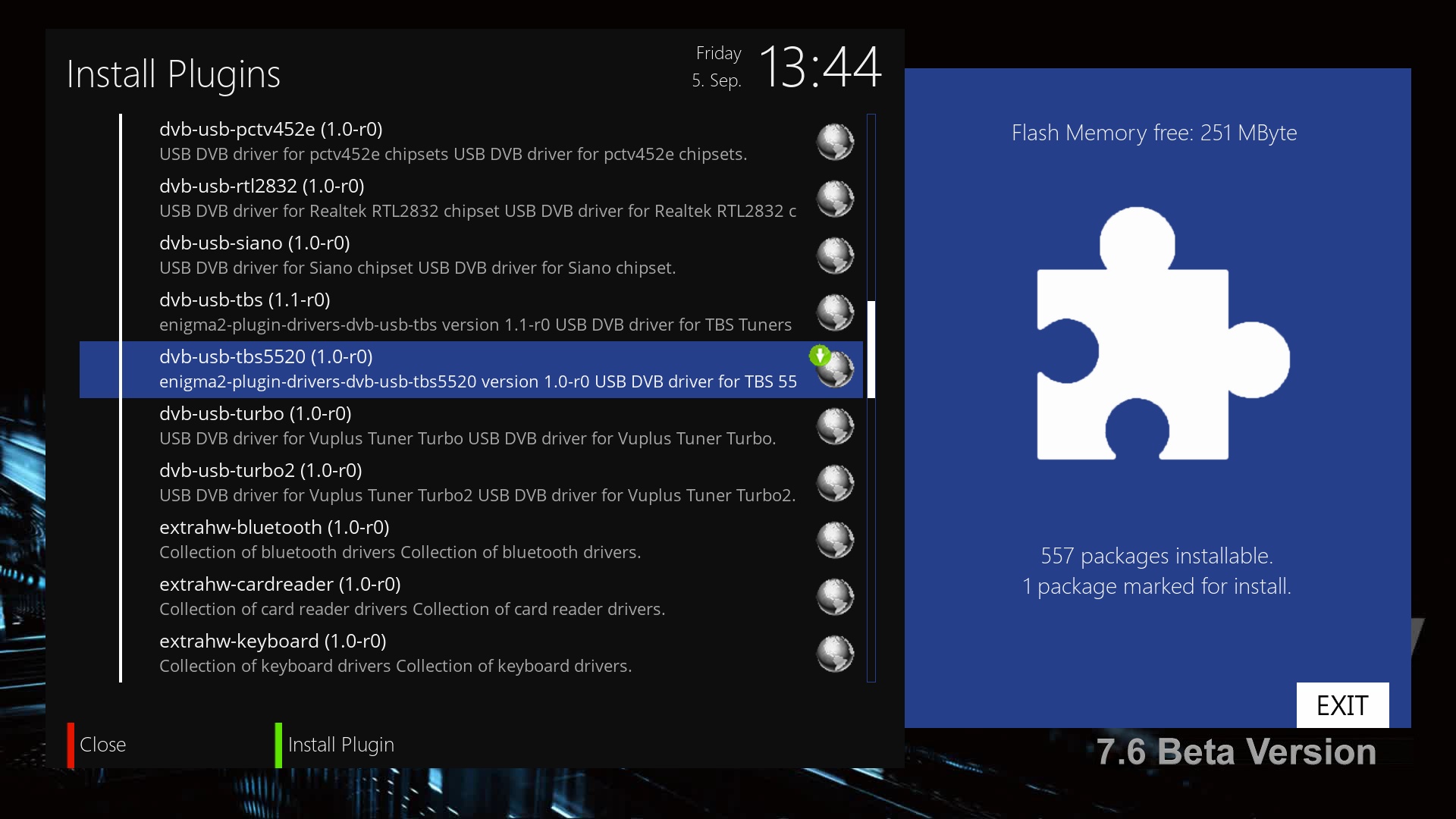
Task: Select extrahw-bluetooth (1.0-r0) plugin
Action: (x=471, y=540)
